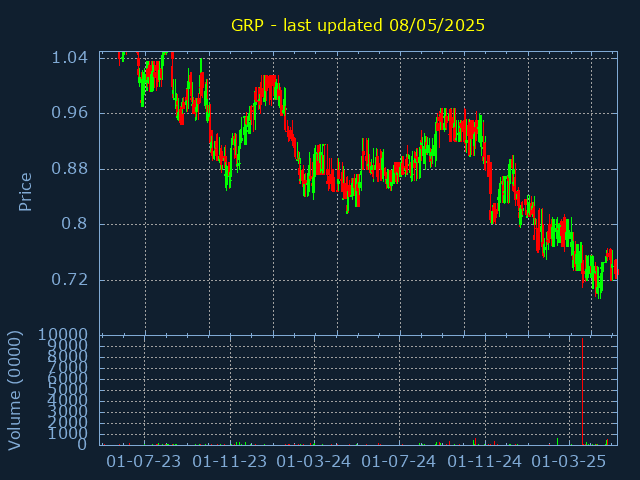Image resolution: width=640 pixels, height=480 pixels.
Task: Click the 0.96 price axis label
Action: 69,112
